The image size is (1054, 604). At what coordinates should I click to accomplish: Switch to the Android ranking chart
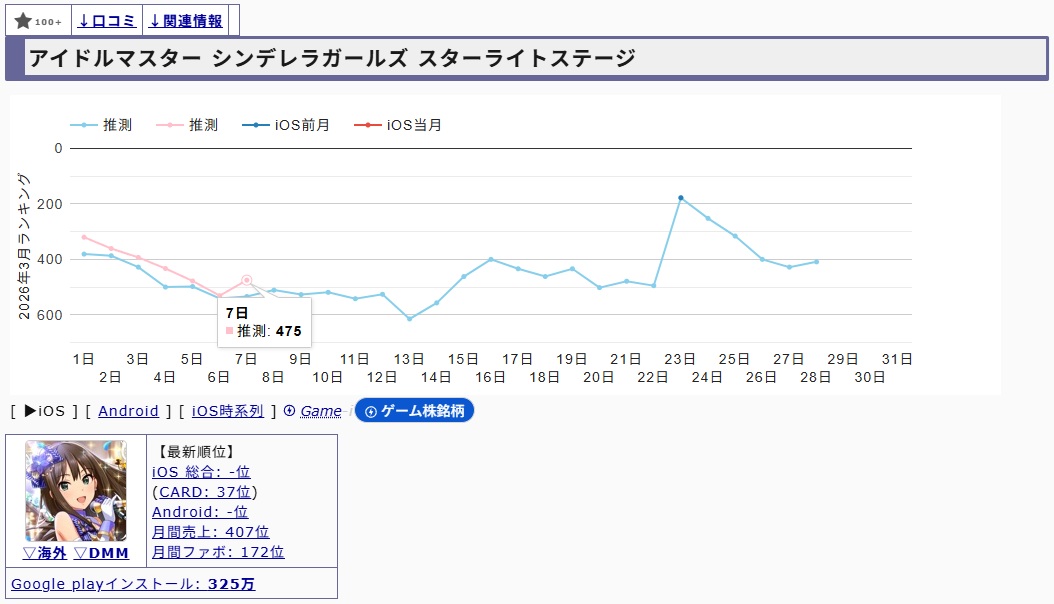[128, 411]
